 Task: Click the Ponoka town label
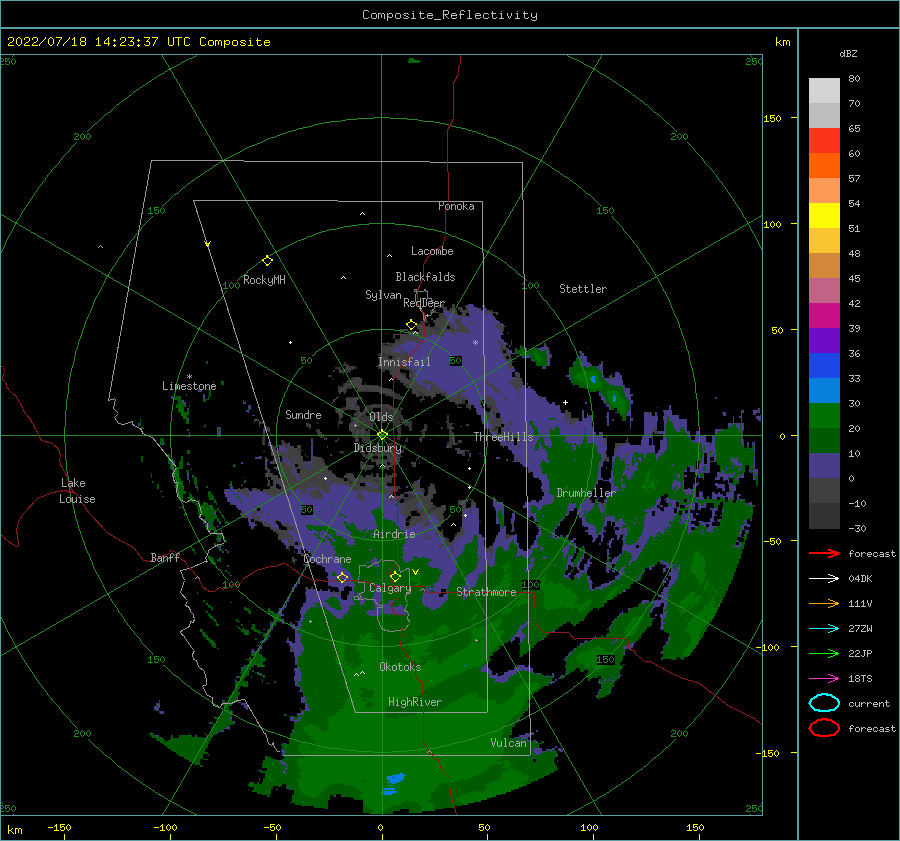(x=456, y=206)
